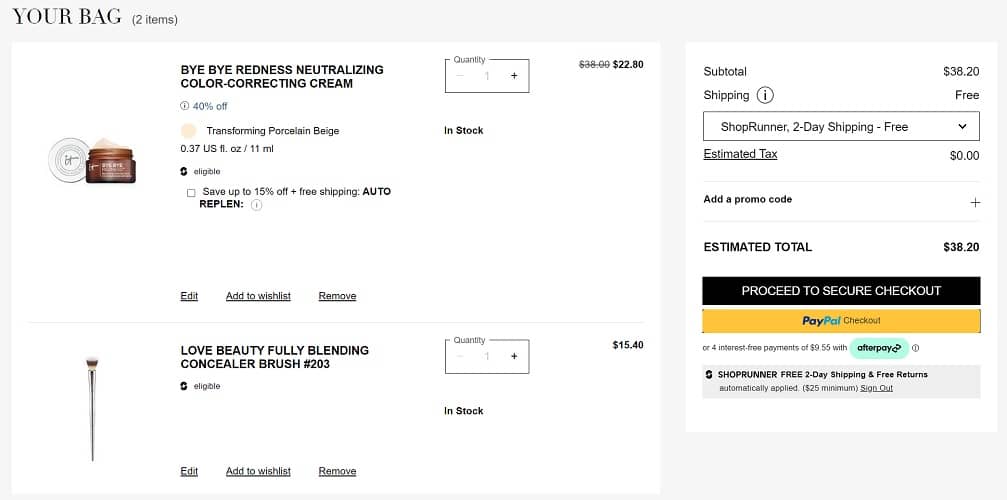The height and width of the screenshot is (500, 1007).
Task: Enable Auto Replen savings checkbox
Action: point(191,192)
